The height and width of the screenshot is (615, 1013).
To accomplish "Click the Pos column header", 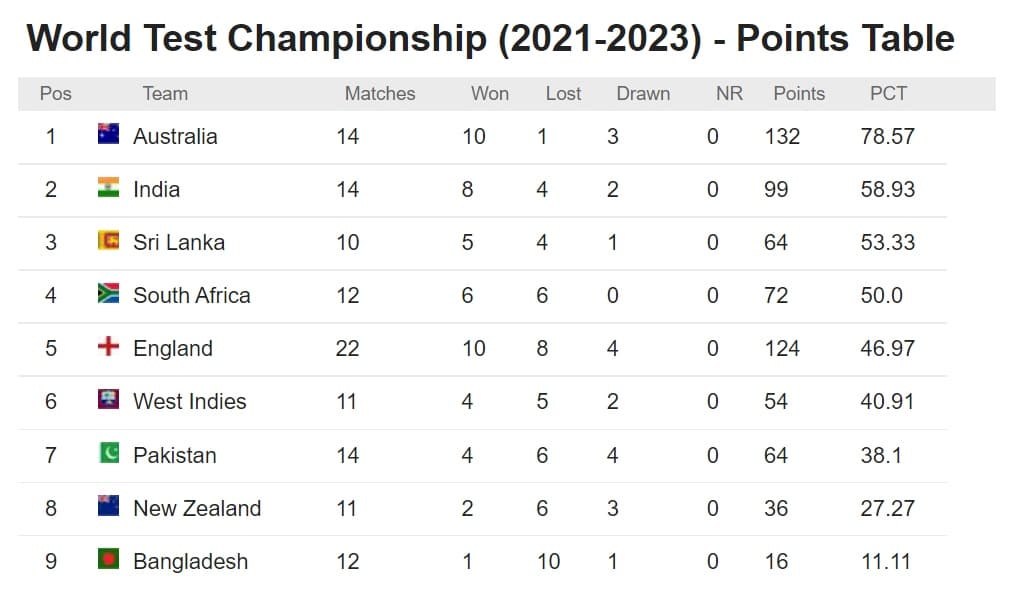I will (56, 94).
